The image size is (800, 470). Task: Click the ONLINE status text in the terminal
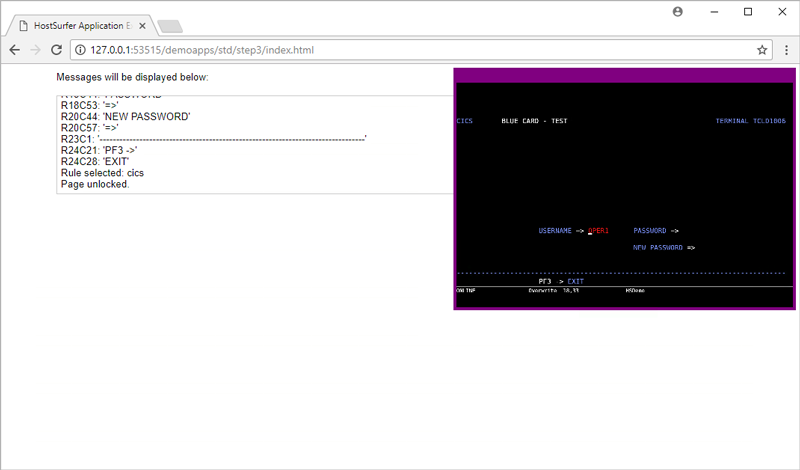coord(466,290)
